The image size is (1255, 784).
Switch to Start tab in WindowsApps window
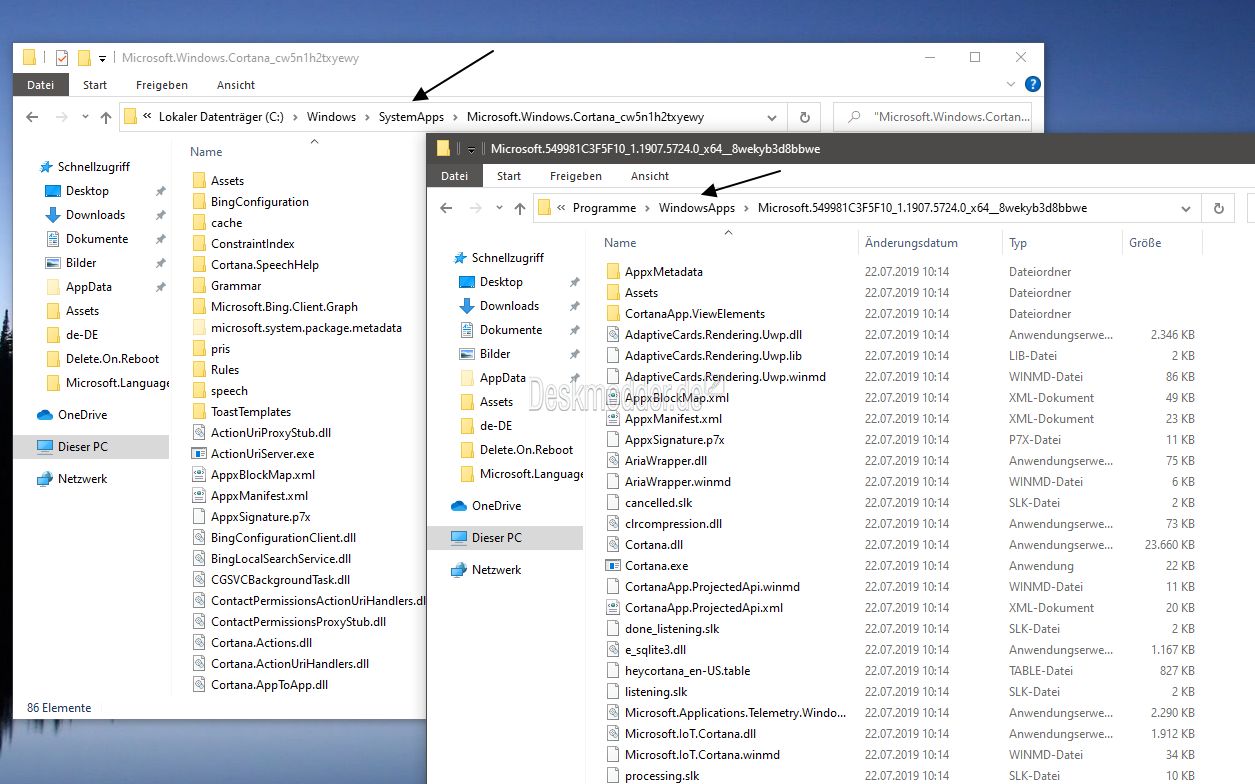[509, 176]
